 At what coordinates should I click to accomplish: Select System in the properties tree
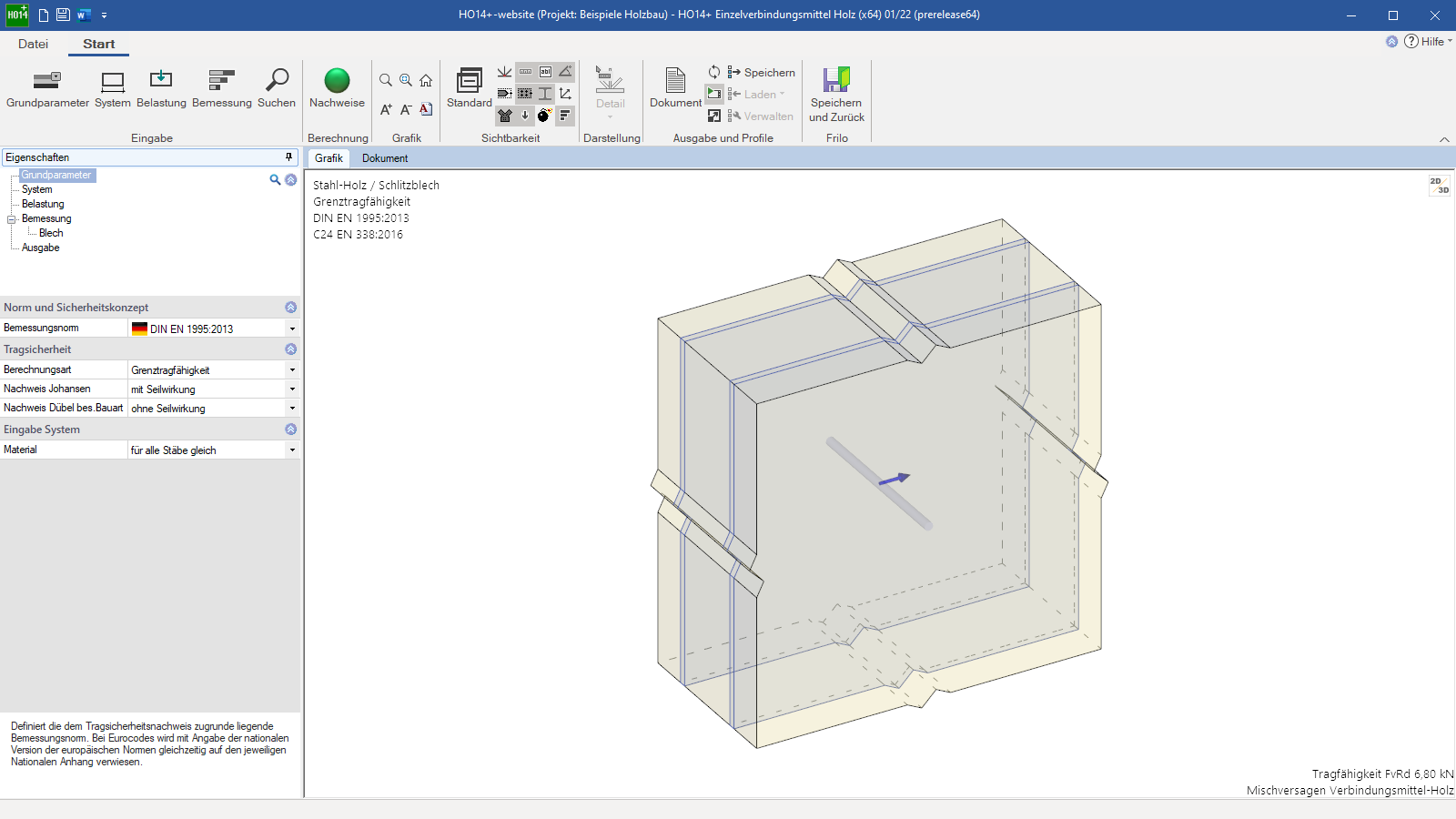click(37, 189)
